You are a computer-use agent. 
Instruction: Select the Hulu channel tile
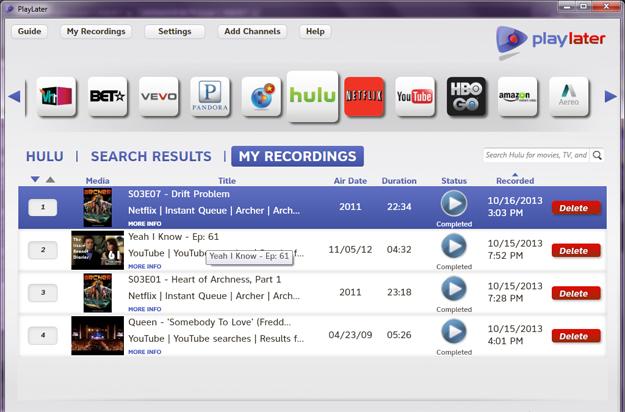click(312, 96)
